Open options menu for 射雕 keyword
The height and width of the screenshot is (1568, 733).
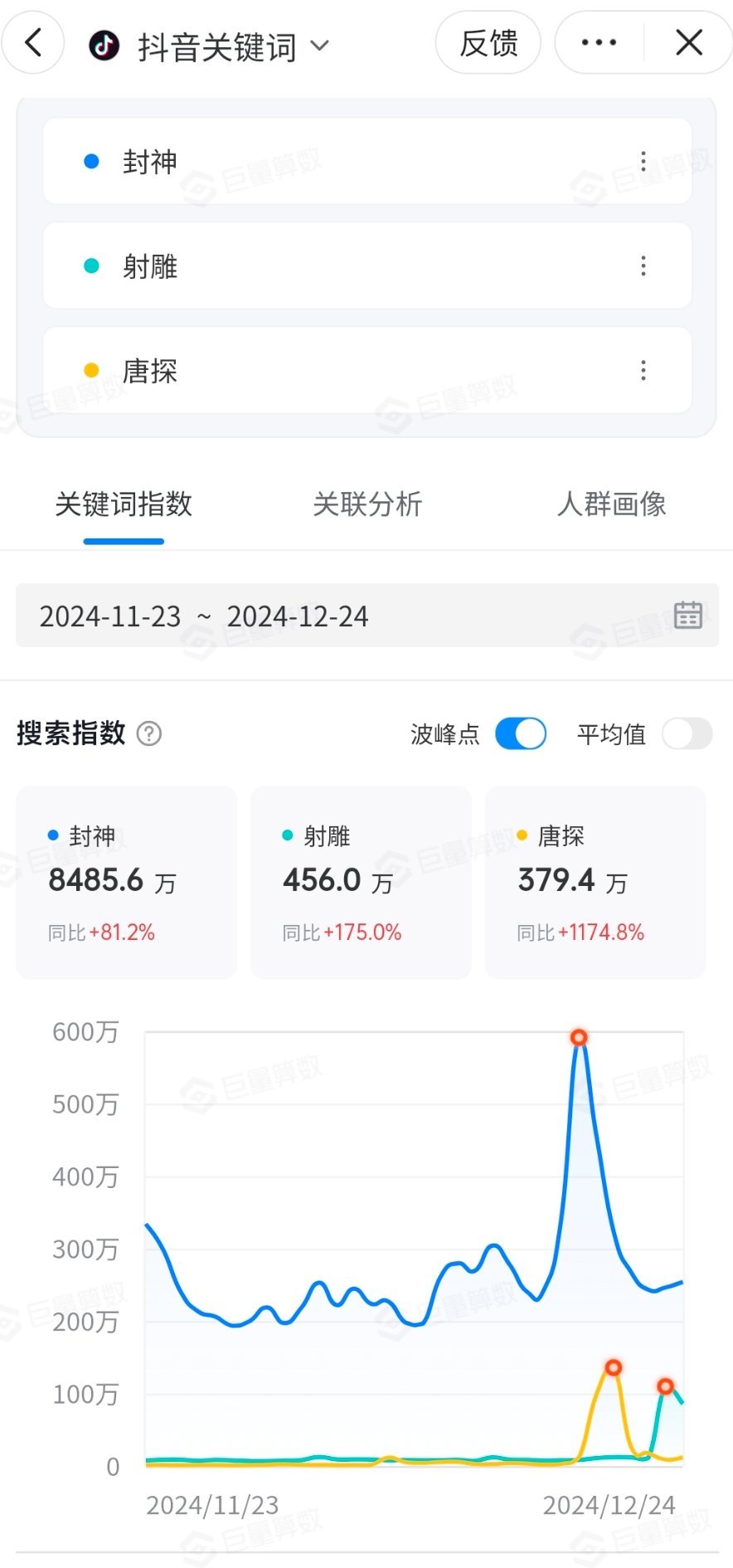(643, 266)
